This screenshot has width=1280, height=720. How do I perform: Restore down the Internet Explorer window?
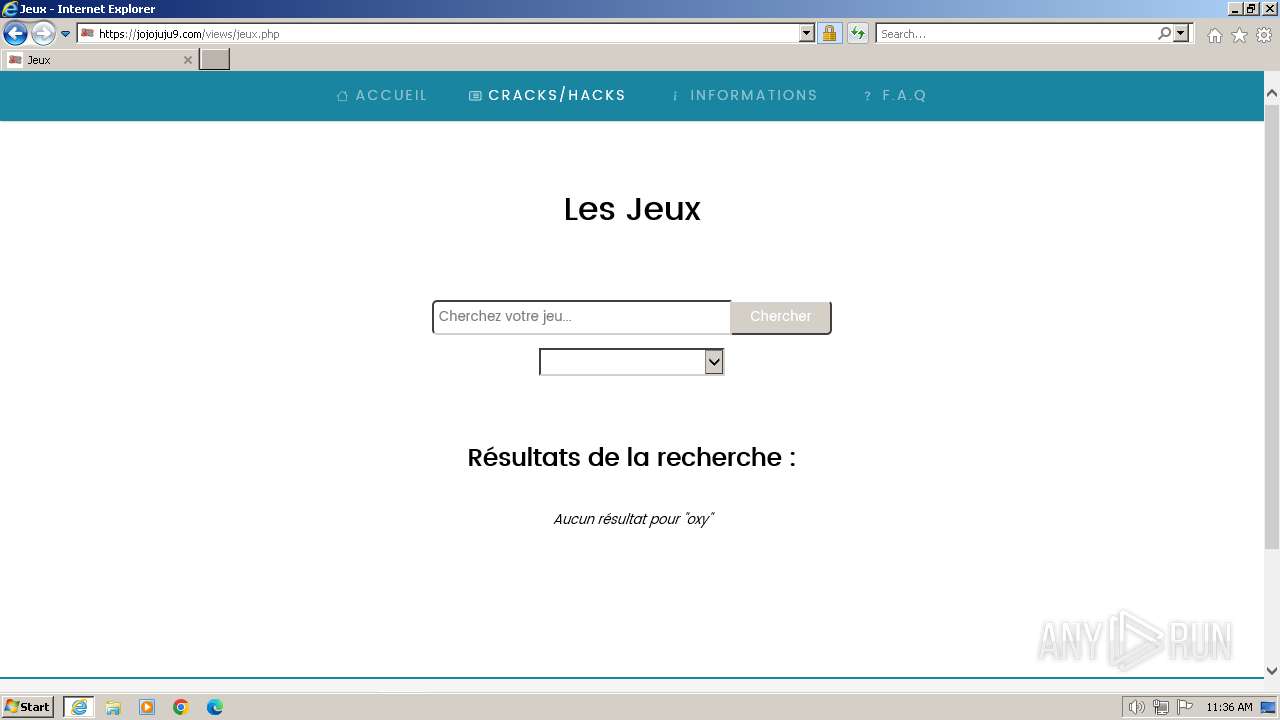tap(1251, 9)
